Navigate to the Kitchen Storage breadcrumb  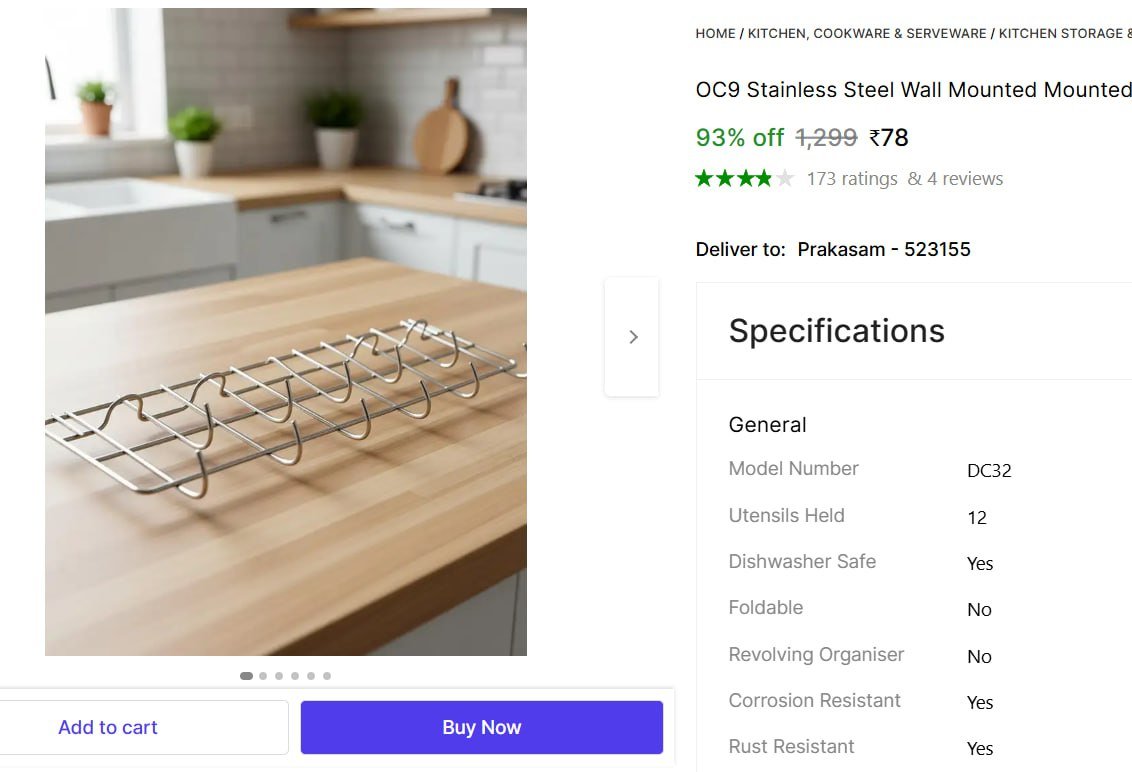pyautogui.click(x=1063, y=34)
